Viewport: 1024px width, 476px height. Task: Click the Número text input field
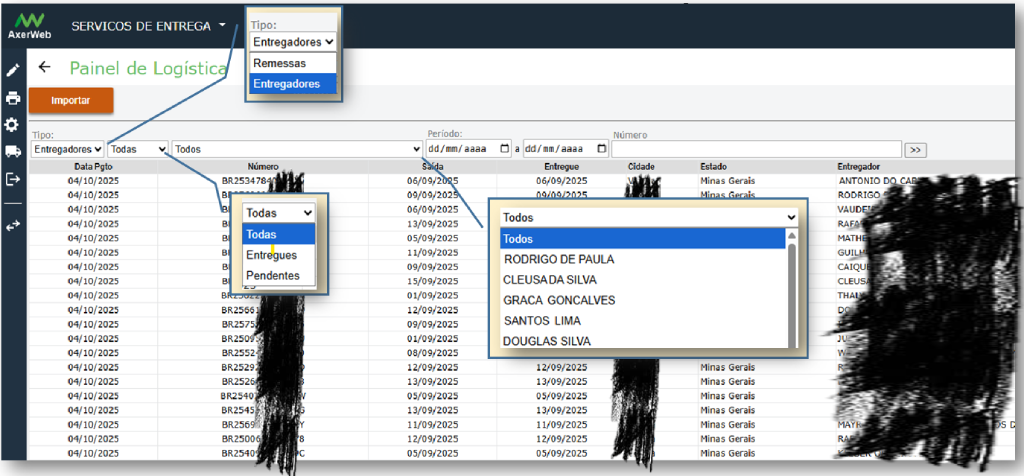pyautogui.click(x=756, y=149)
